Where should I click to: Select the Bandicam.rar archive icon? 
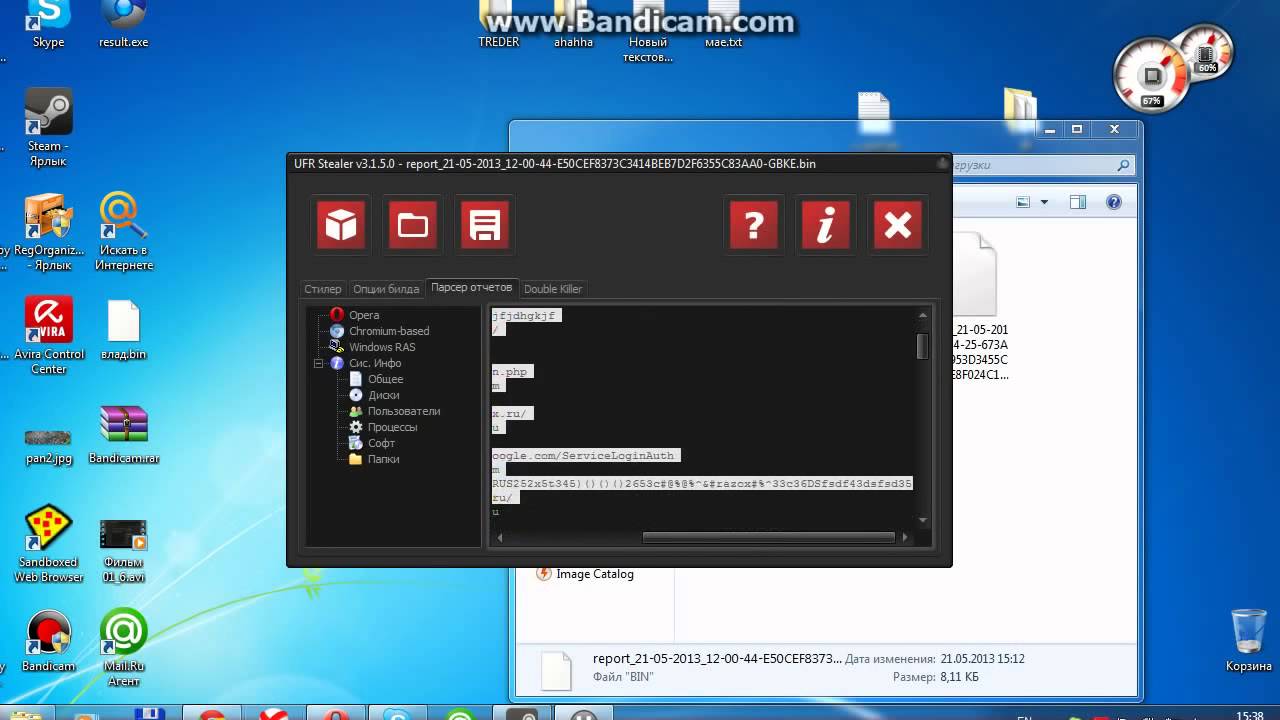[x=124, y=435]
